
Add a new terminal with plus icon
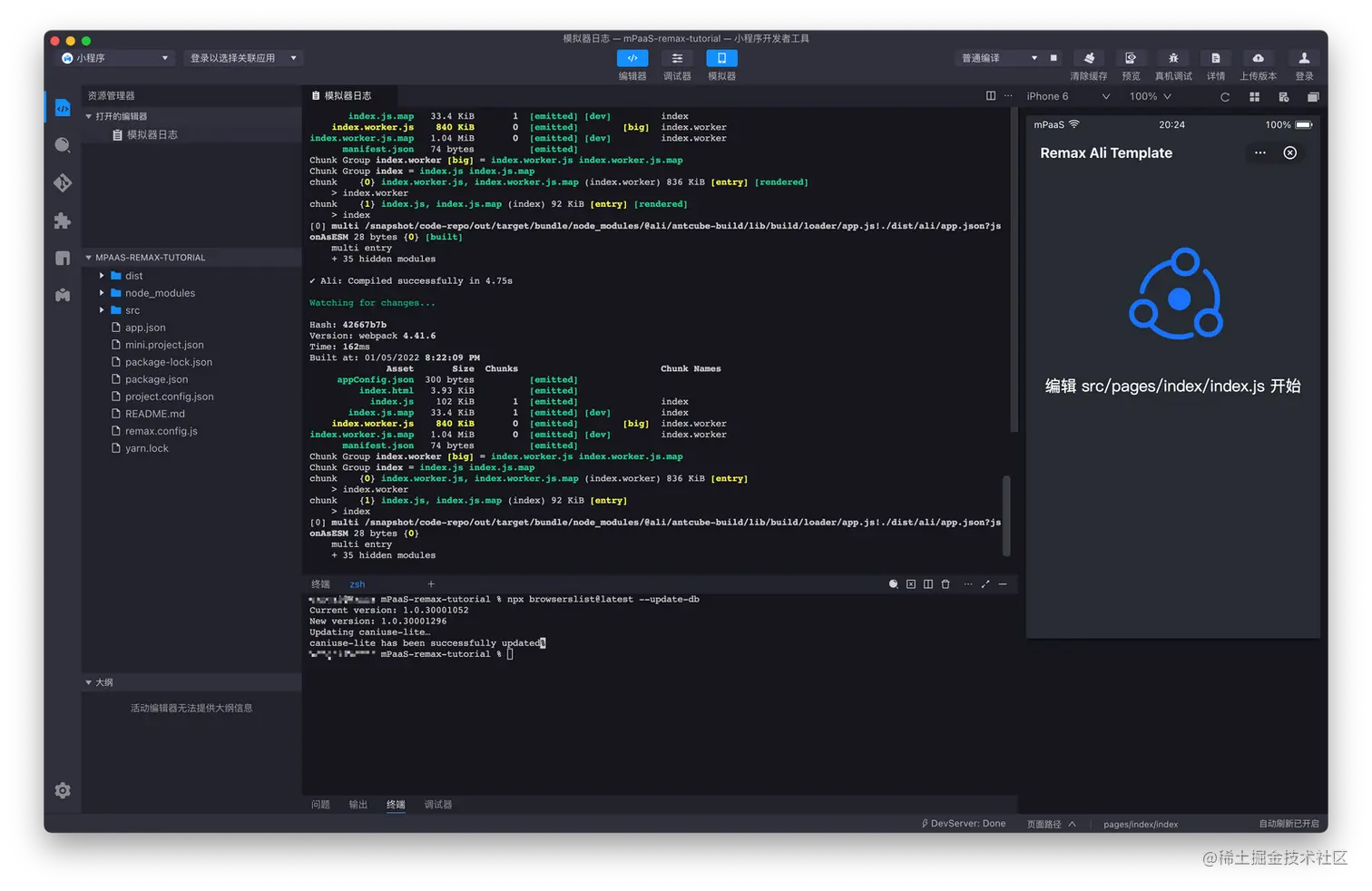tap(431, 584)
